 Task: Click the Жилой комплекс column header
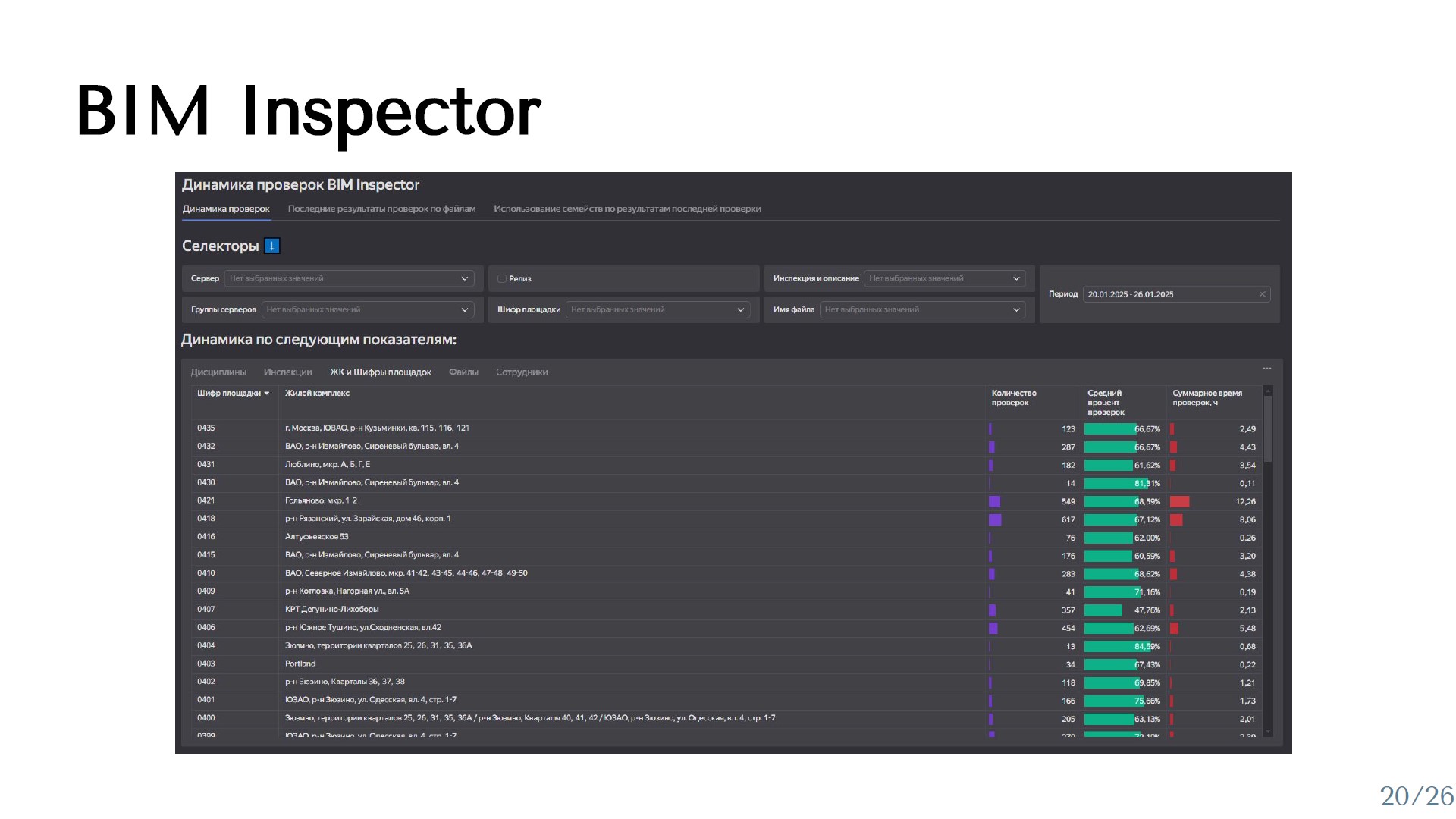click(317, 393)
